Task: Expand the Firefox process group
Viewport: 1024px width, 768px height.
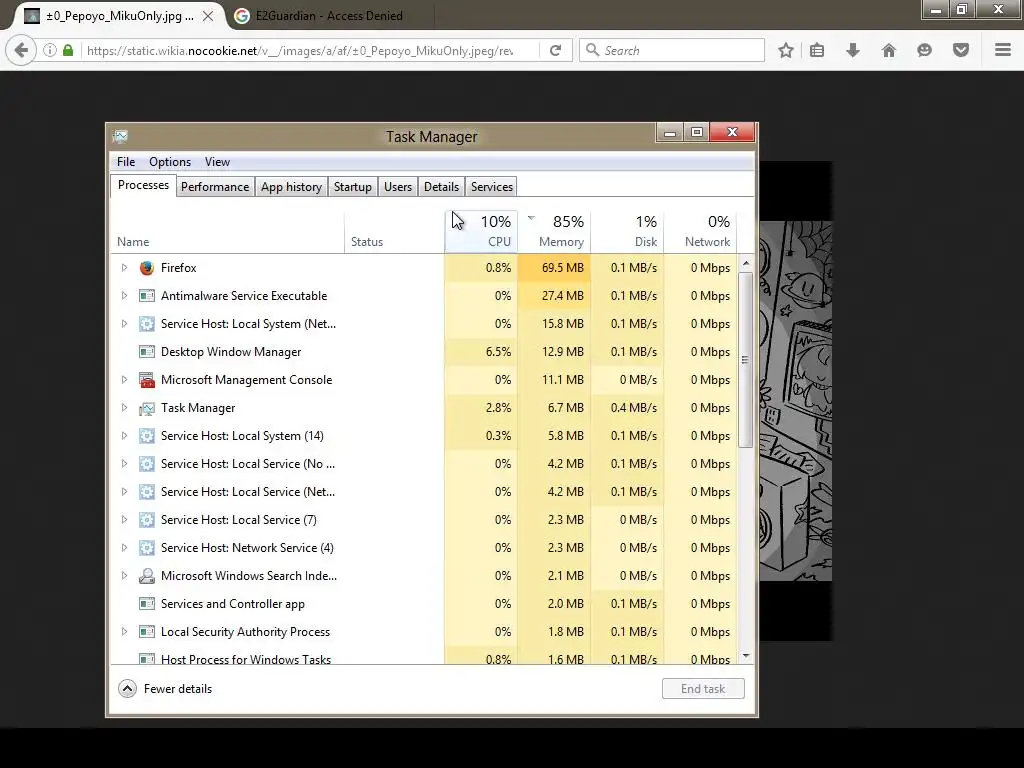Action: click(x=124, y=268)
